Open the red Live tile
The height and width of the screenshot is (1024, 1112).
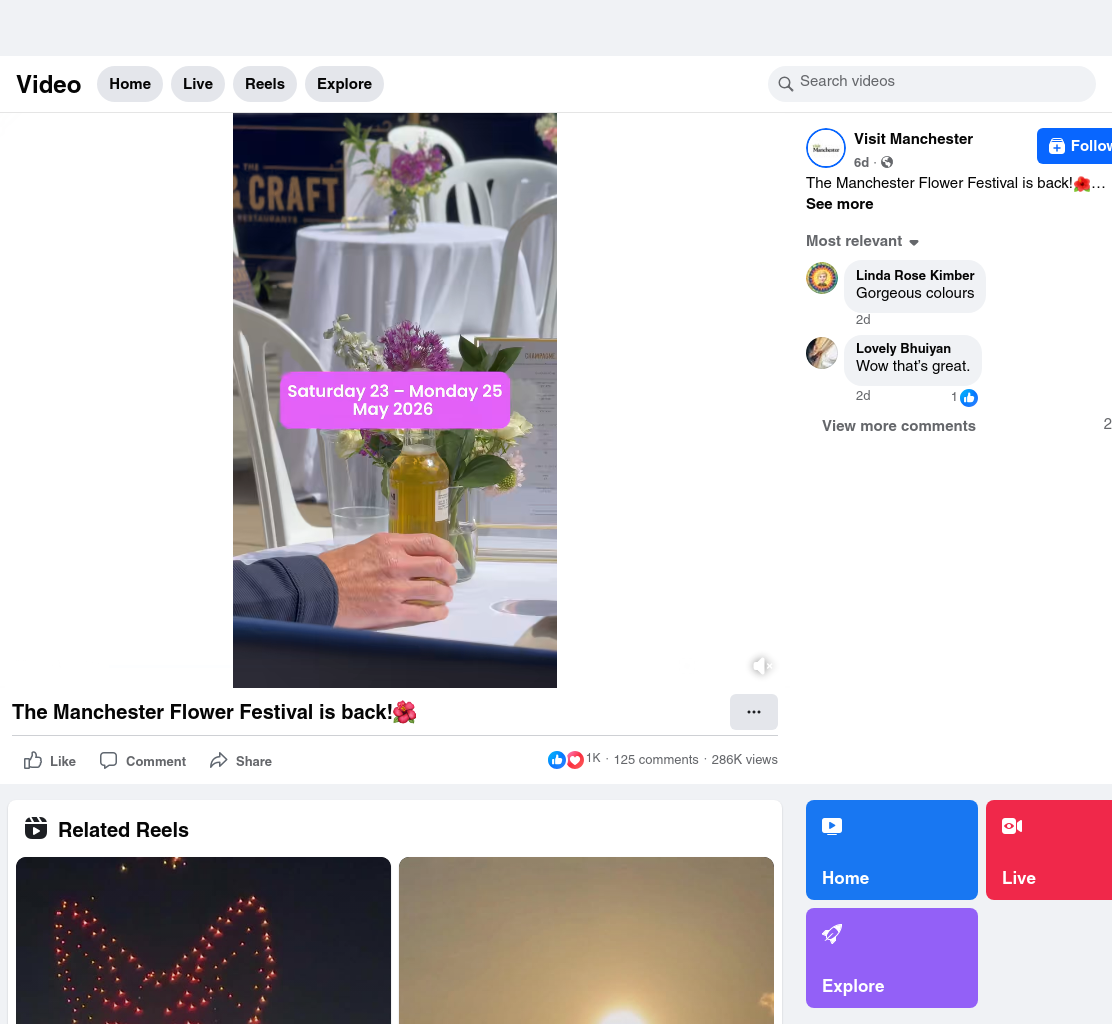coord(1049,850)
